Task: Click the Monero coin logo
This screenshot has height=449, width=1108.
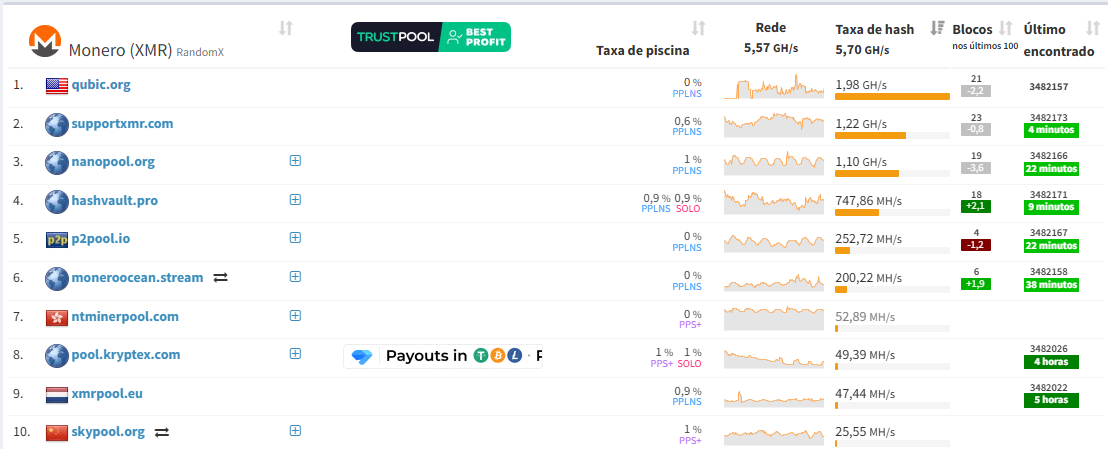Action: 45,42
